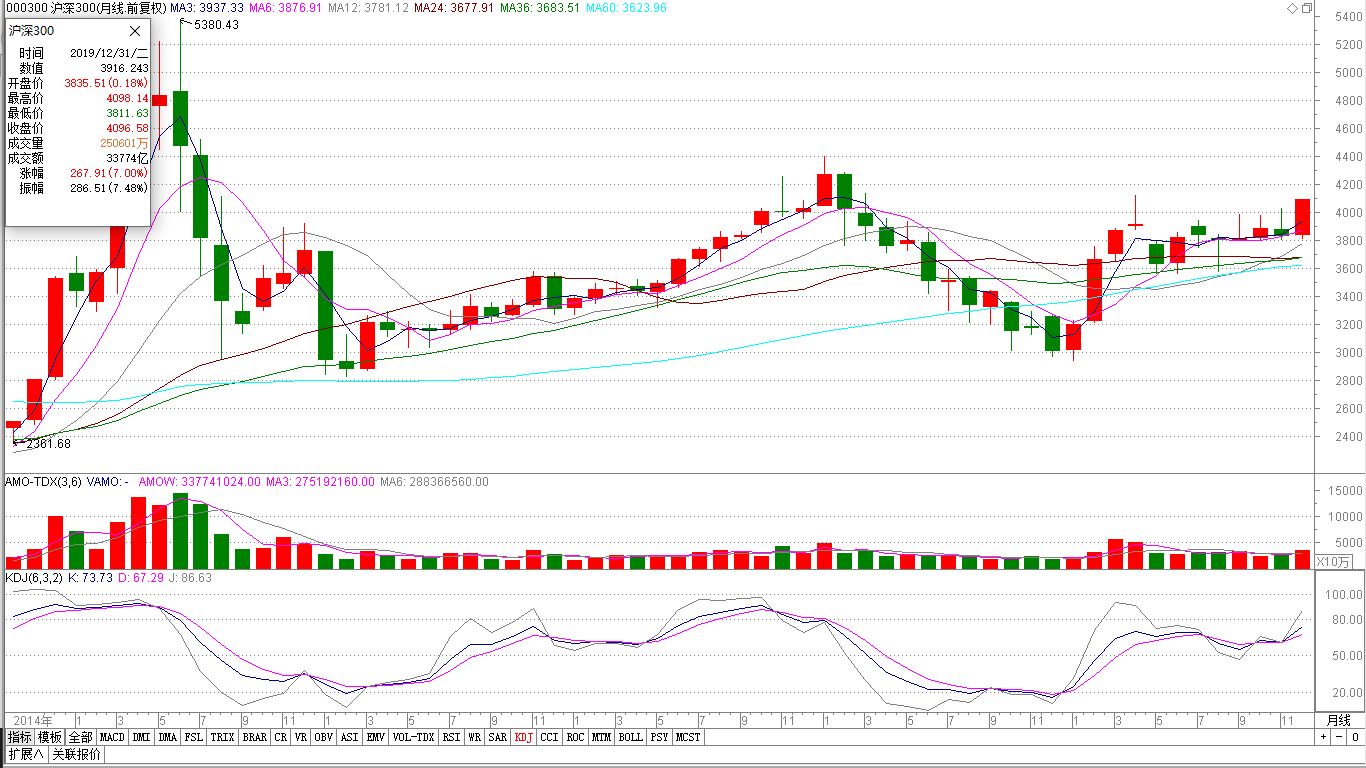Select the ROC indicator tab
This screenshot has height=768, width=1366.
[x=575, y=737]
